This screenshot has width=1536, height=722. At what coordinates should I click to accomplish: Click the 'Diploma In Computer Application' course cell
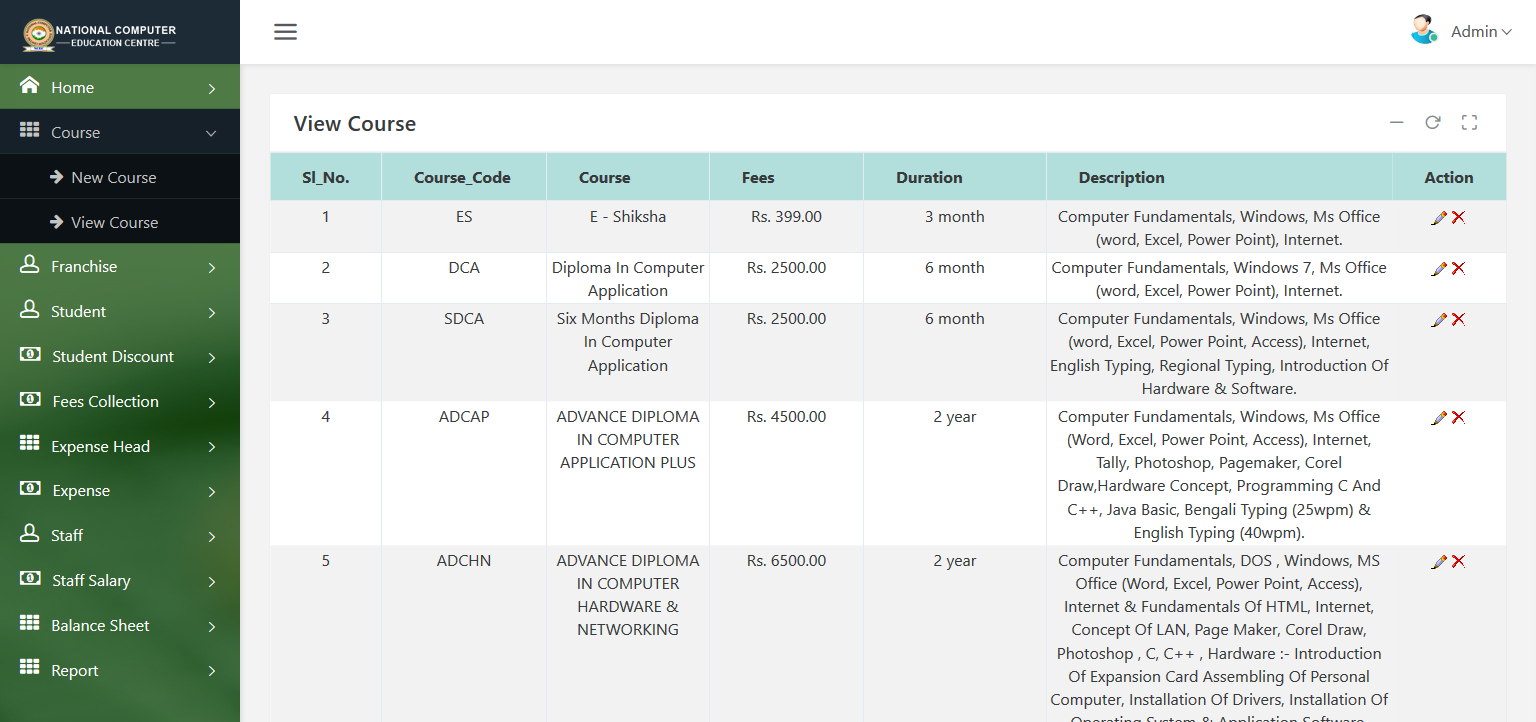tap(628, 279)
